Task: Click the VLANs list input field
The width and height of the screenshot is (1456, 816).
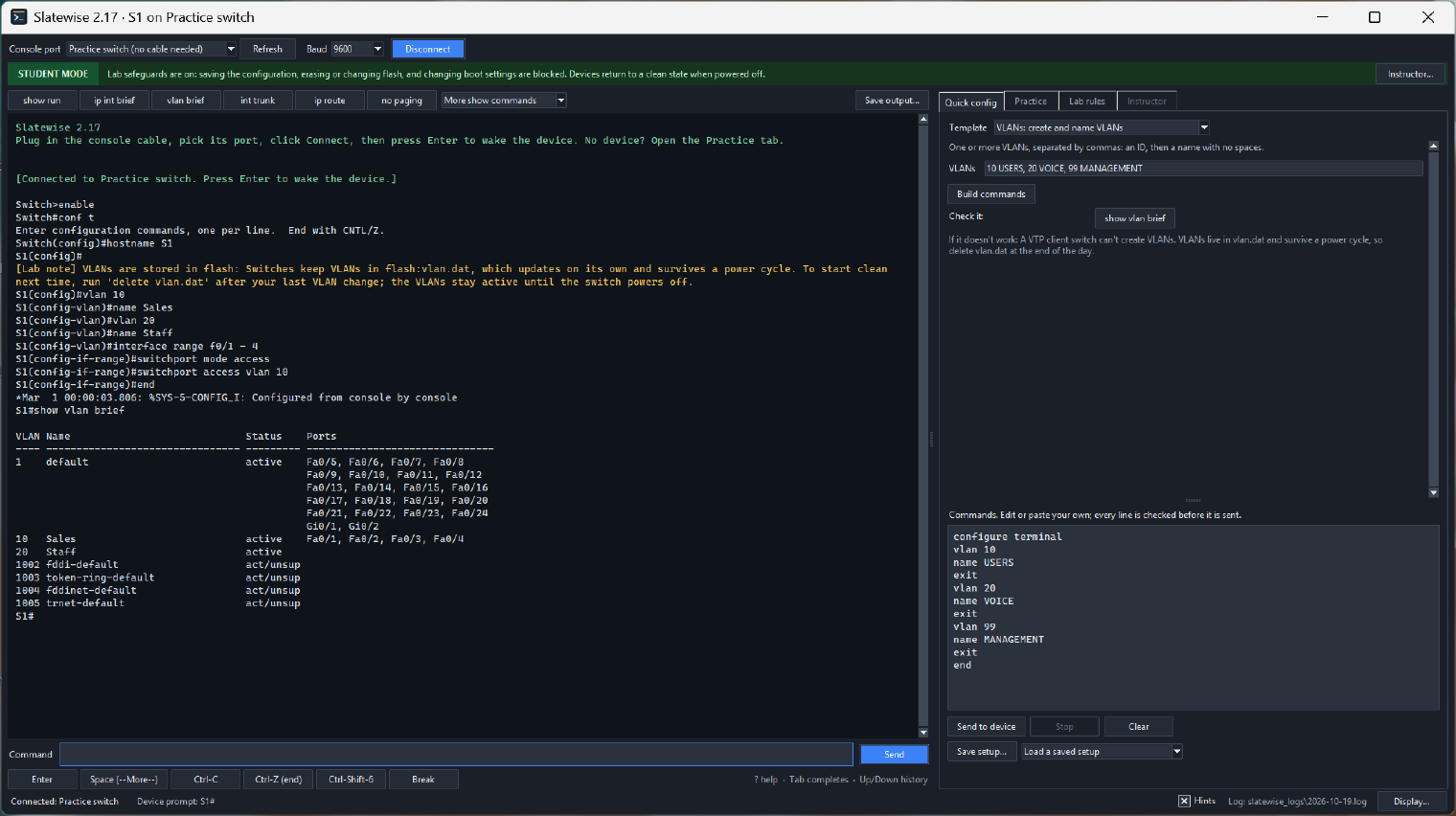Action: [x=1203, y=169]
